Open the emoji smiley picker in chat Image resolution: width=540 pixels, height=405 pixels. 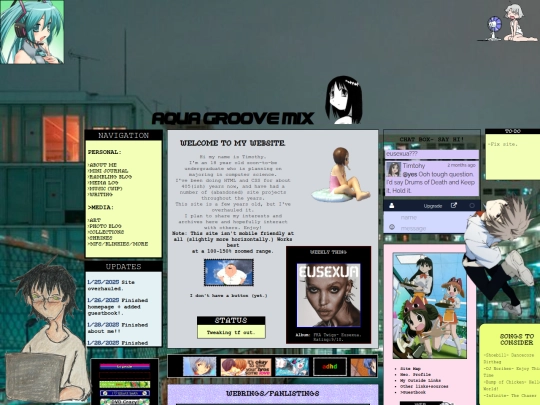[392, 227]
